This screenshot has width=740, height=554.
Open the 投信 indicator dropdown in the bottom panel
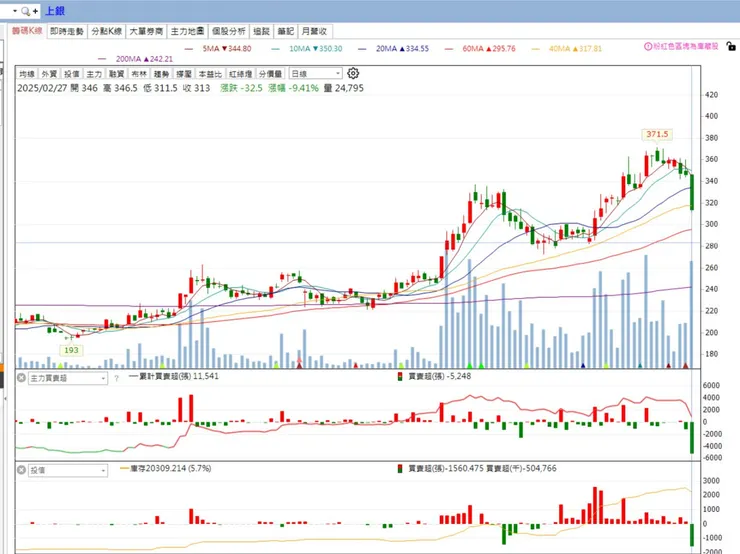tap(68, 470)
